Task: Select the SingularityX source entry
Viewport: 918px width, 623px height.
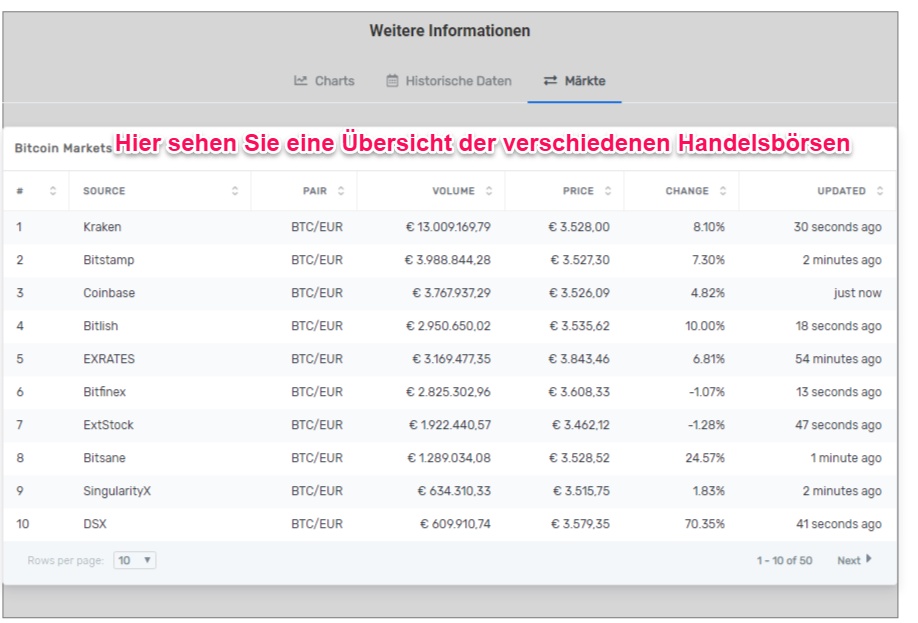Action: (117, 491)
